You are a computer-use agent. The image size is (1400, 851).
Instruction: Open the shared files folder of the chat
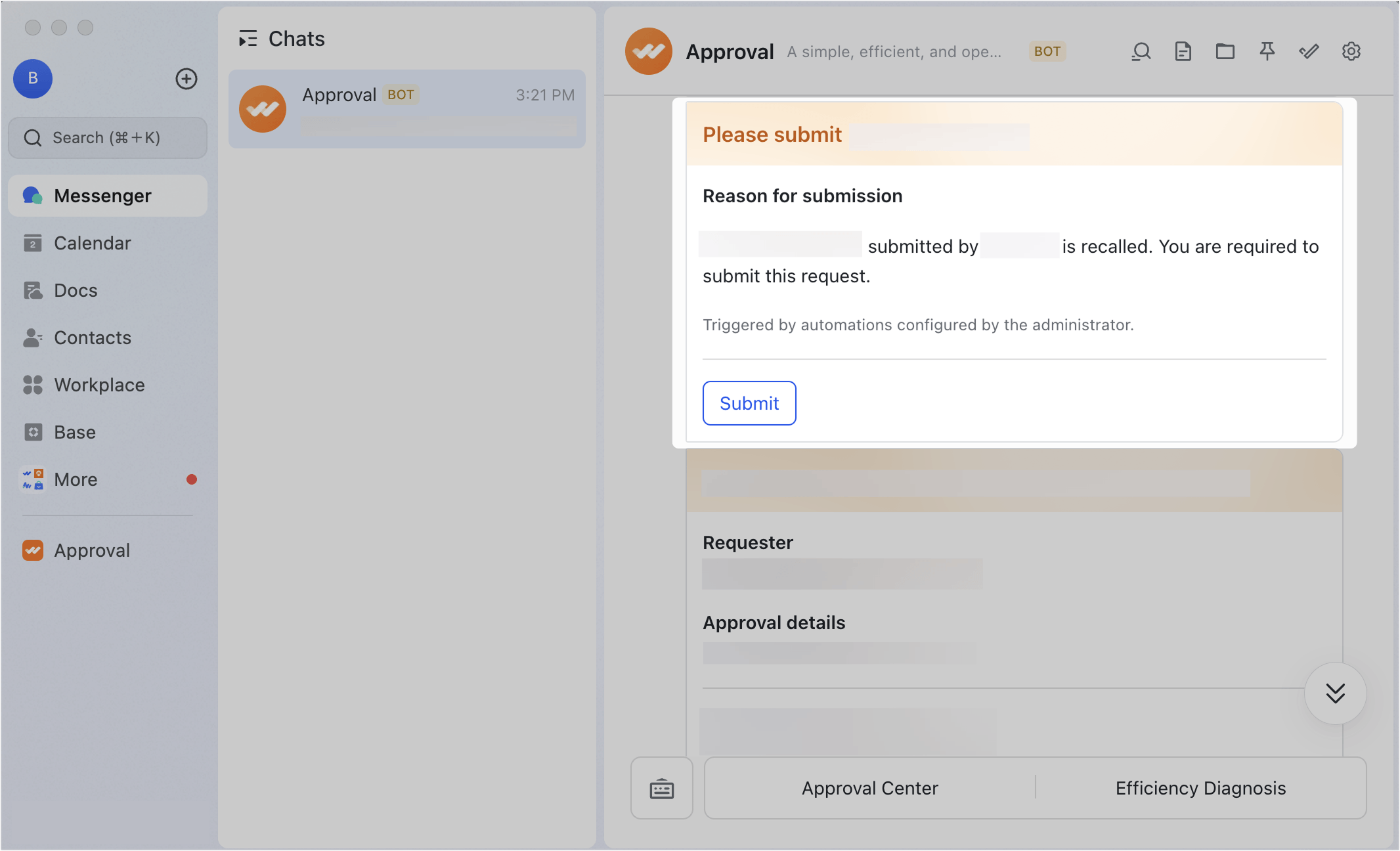tap(1225, 51)
